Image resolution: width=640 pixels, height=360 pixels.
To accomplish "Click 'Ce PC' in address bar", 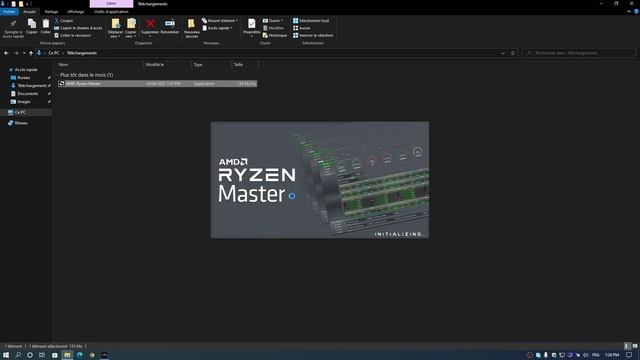I will (53, 53).
